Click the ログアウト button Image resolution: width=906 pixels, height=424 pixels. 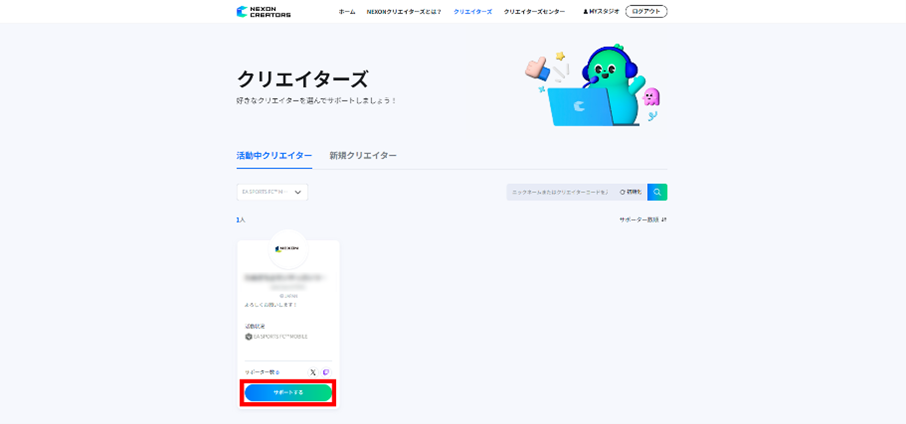[x=646, y=12]
